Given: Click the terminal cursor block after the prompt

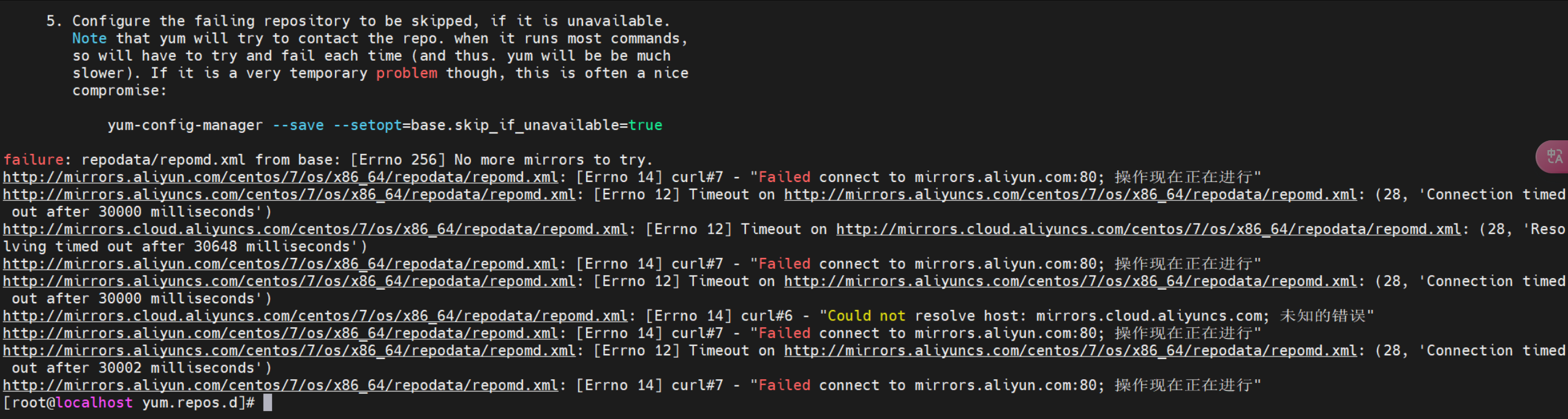Looking at the screenshot, I should [268, 402].
